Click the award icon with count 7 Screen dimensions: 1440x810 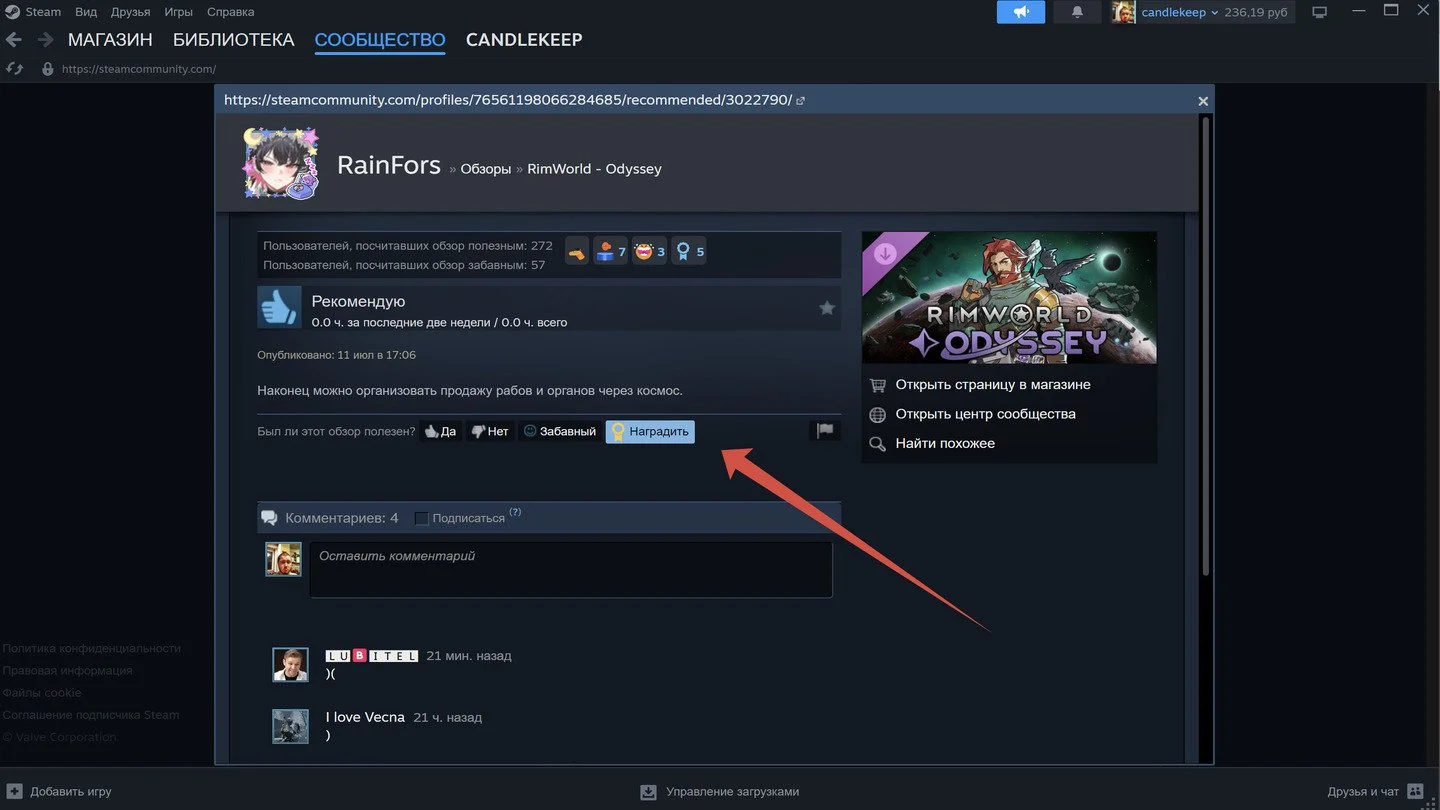click(x=610, y=252)
